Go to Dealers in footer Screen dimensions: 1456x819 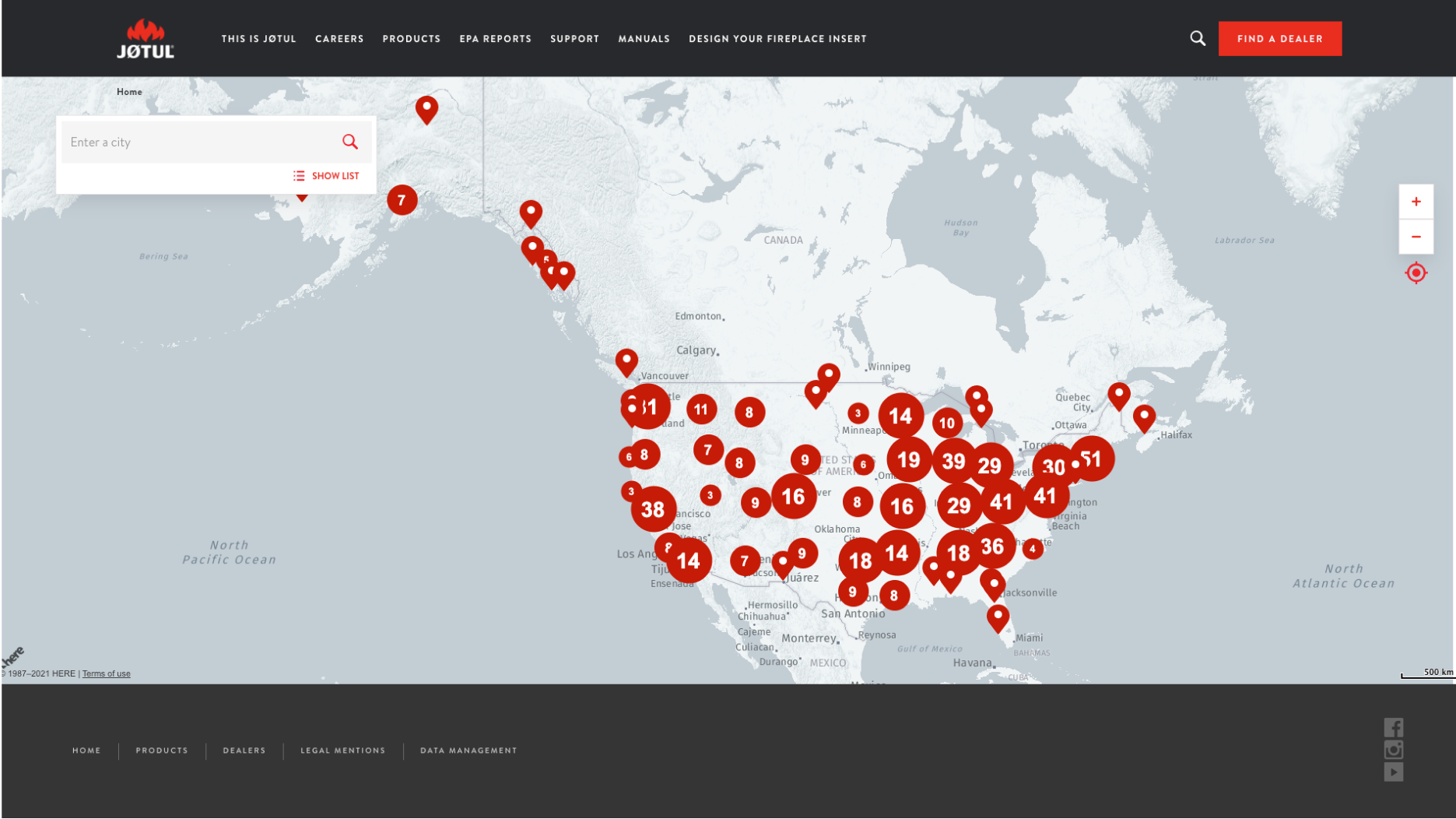244,750
